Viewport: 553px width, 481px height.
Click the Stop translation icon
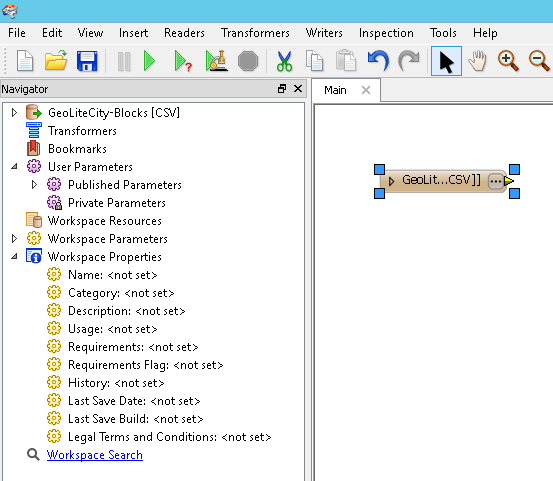coord(248,61)
